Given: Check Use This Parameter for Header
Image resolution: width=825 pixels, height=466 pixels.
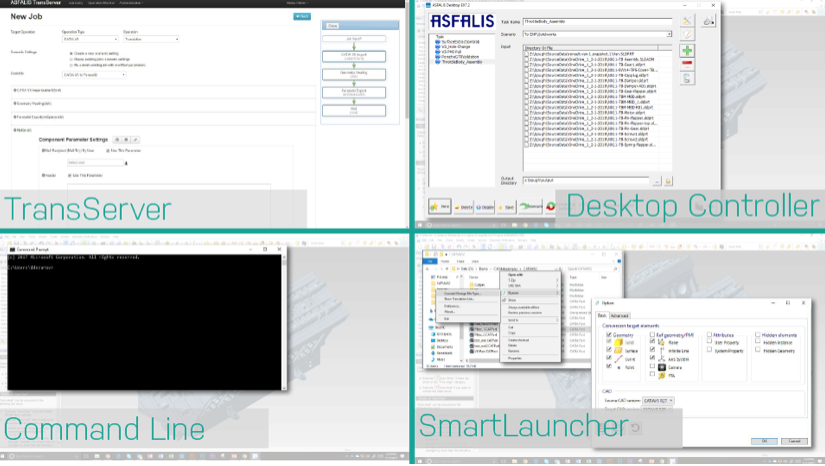Looking at the screenshot, I should (69, 176).
